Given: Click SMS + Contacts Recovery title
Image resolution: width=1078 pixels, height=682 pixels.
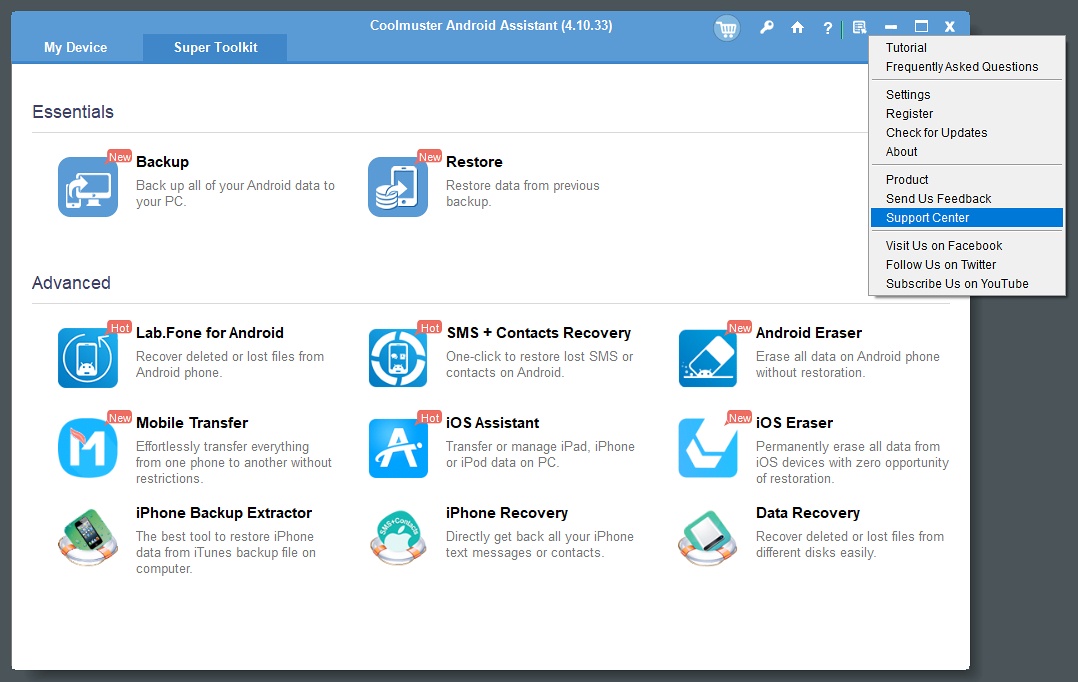Looking at the screenshot, I should (539, 333).
